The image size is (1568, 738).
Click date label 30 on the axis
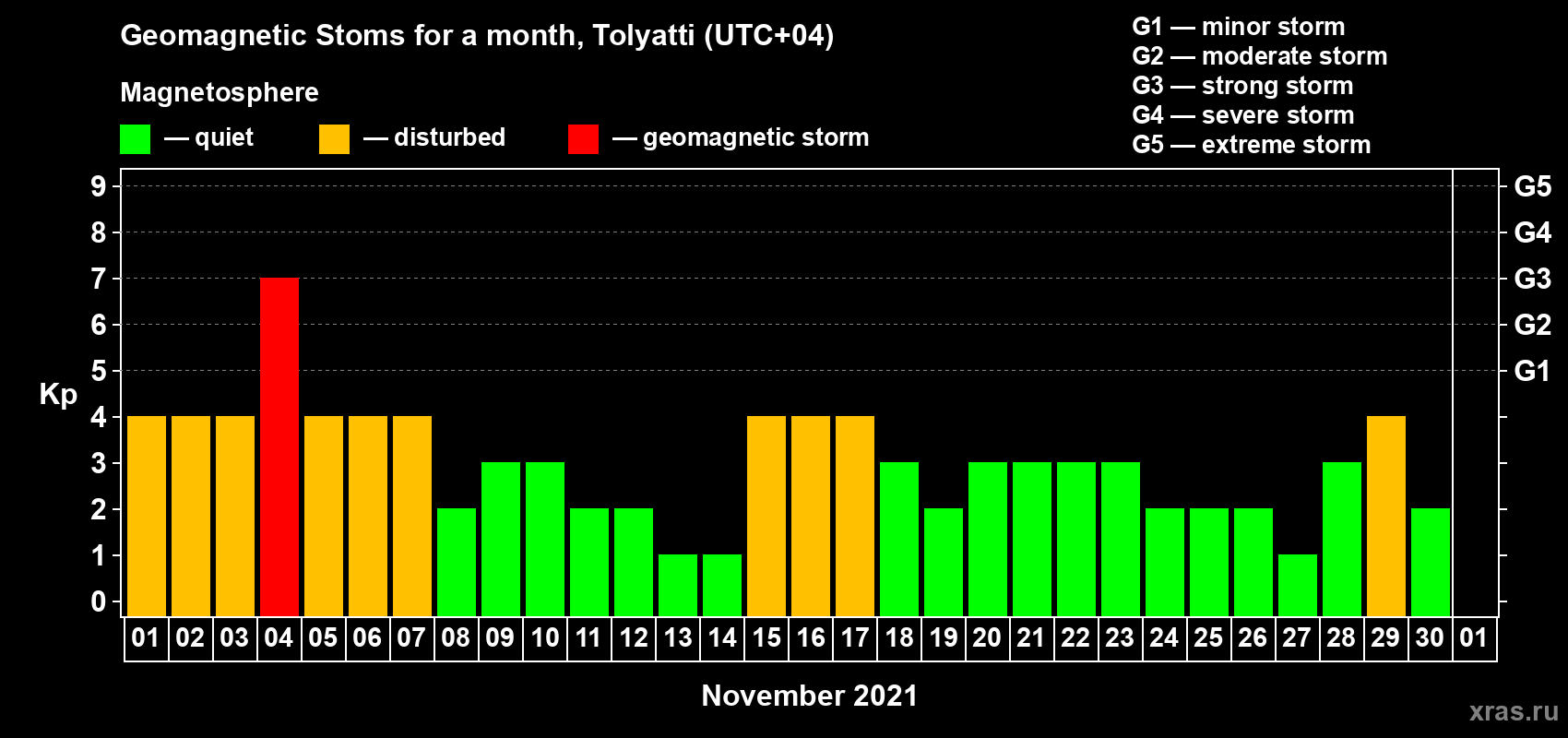[1430, 637]
